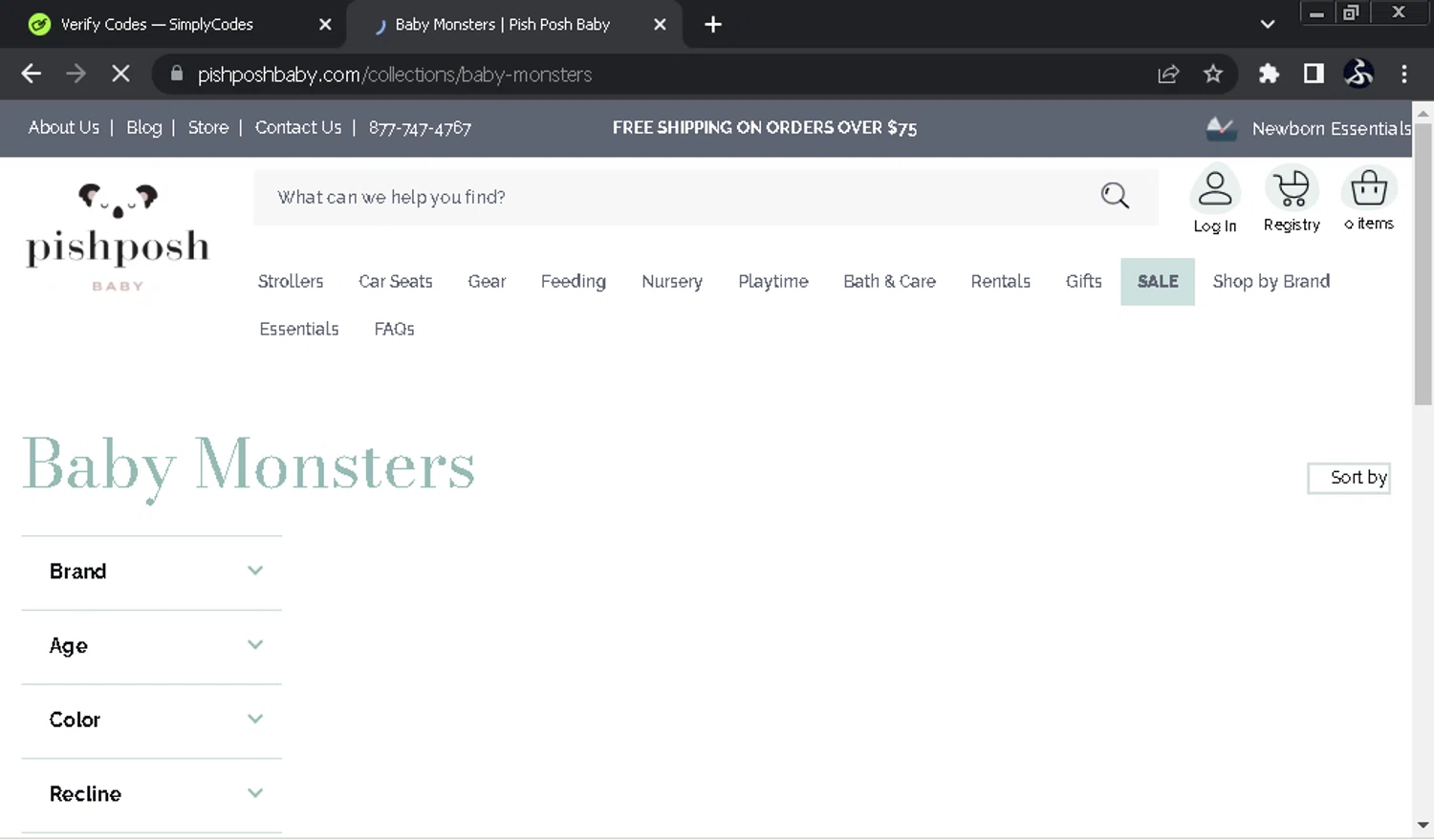The image size is (1434, 840).
Task: Open the browser profile avatar
Action: (x=1358, y=74)
